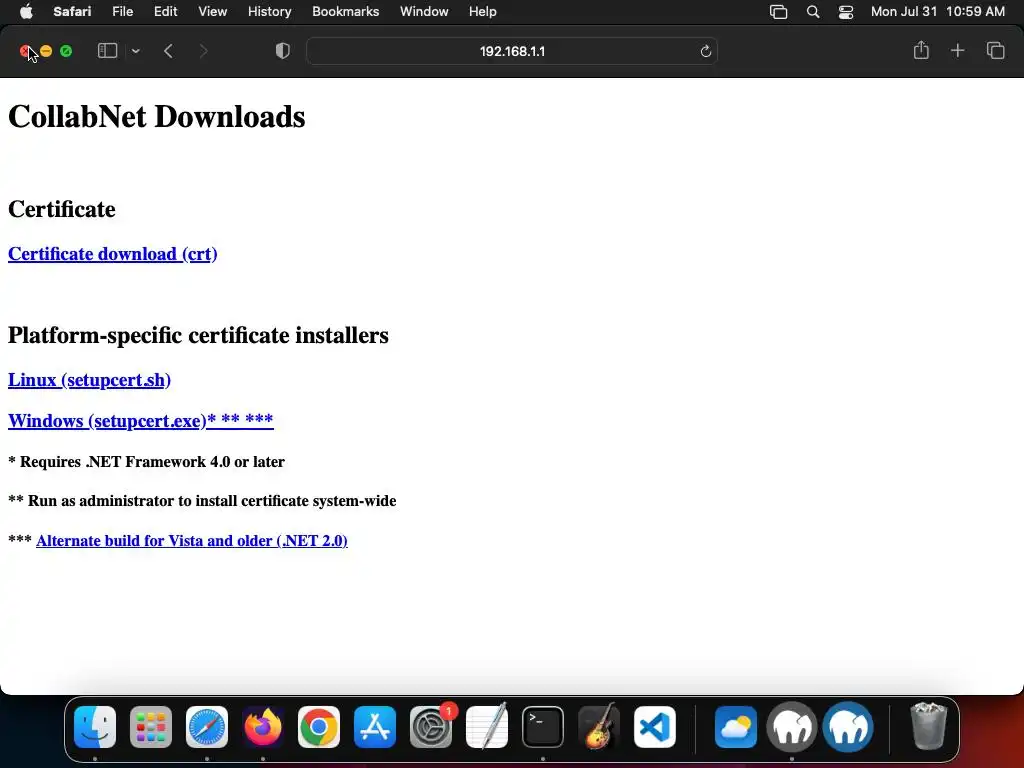The height and width of the screenshot is (768, 1024).
Task: Open the File menu
Action: click(x=122, y=11)
